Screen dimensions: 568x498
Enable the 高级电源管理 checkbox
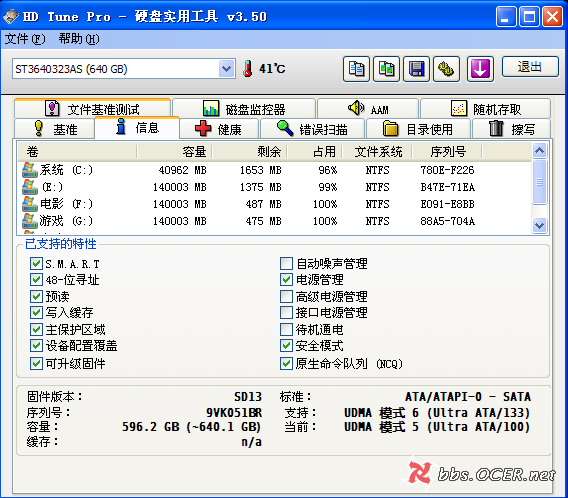point(286,296)
